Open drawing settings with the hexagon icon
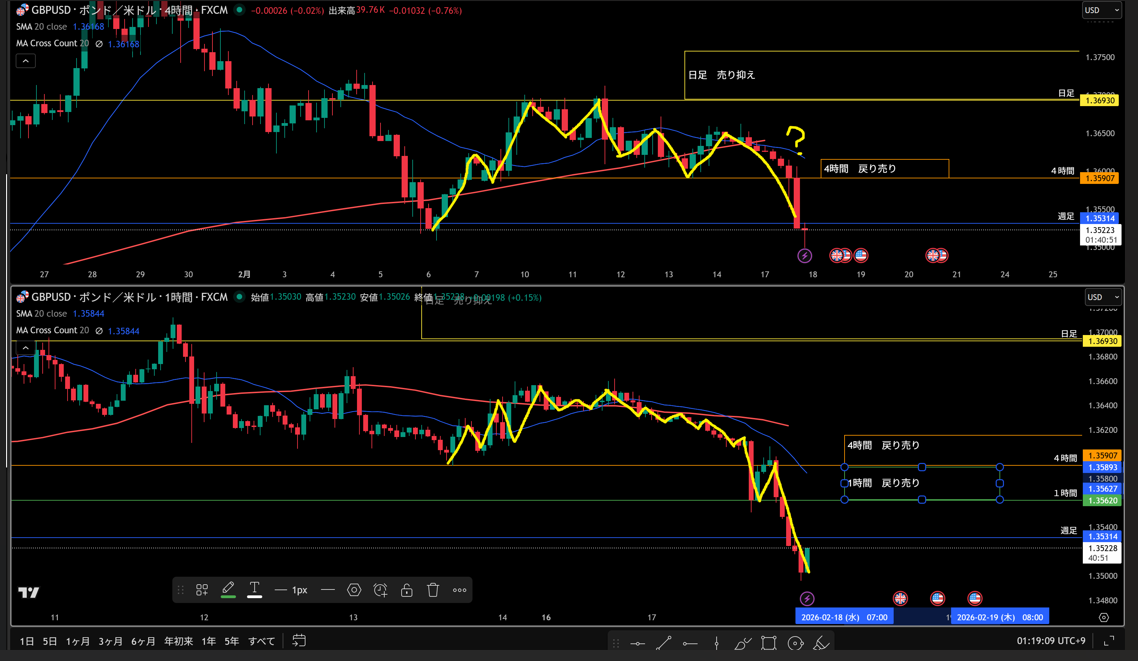This screenshot has height=661, width=1138. 354,590
